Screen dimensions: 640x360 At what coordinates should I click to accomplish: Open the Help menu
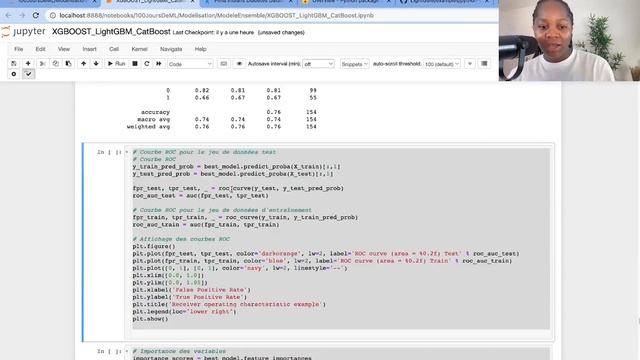(200, 49)
